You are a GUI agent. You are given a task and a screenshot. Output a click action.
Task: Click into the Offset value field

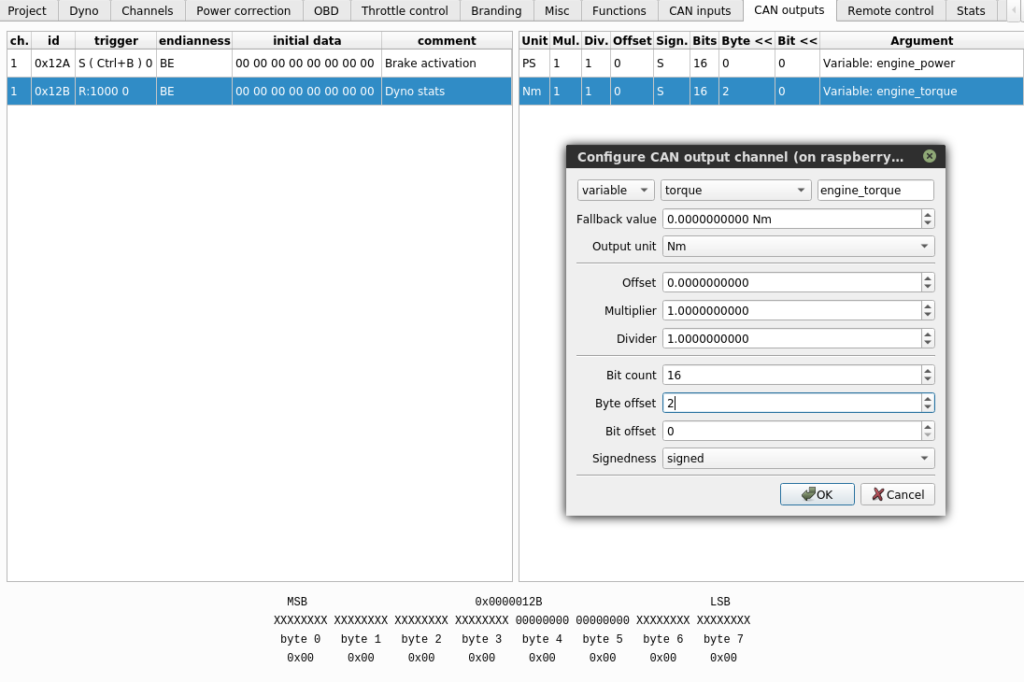(x=792, y=282)
